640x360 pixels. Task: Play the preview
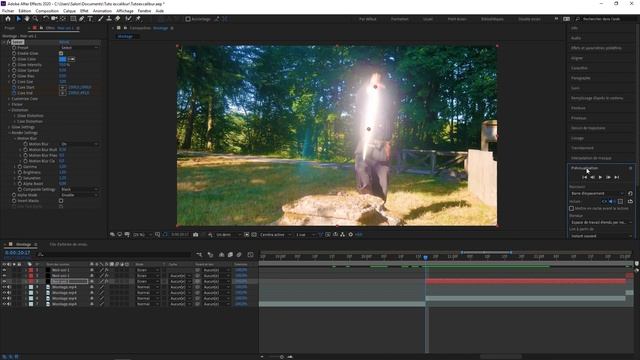(x=600, y=178)
